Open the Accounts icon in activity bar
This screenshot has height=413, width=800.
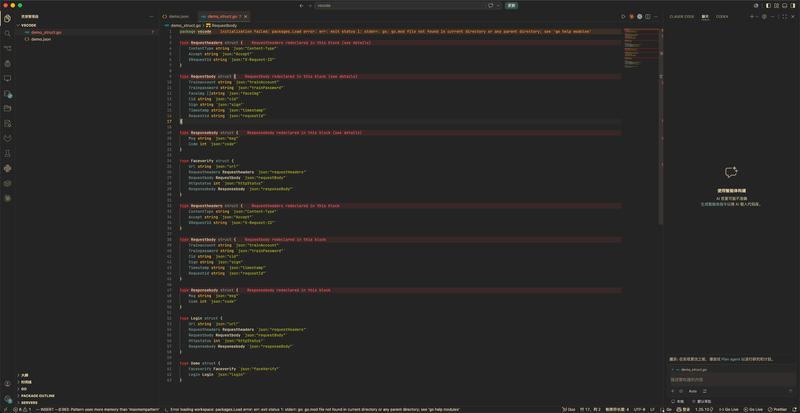coord(8,383)
